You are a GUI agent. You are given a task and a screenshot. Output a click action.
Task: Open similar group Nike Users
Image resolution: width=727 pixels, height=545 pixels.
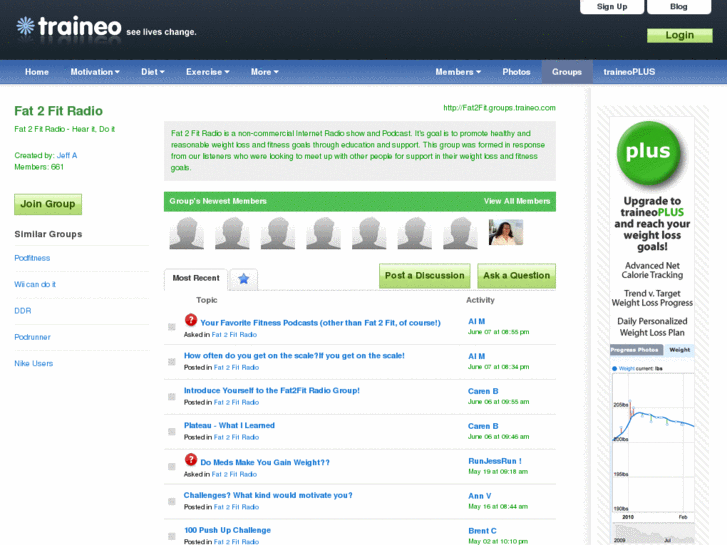coord(33,364)
